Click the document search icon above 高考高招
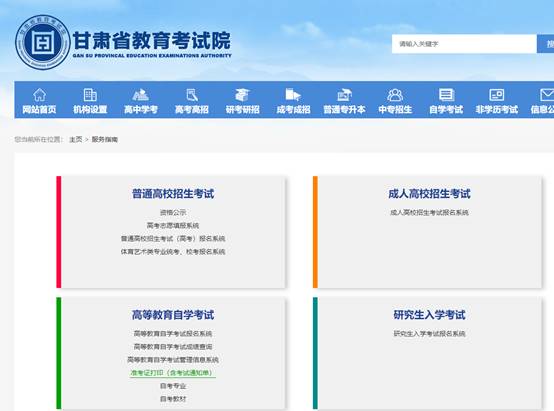Screen dimensions: 554x411 coord(192,94)
